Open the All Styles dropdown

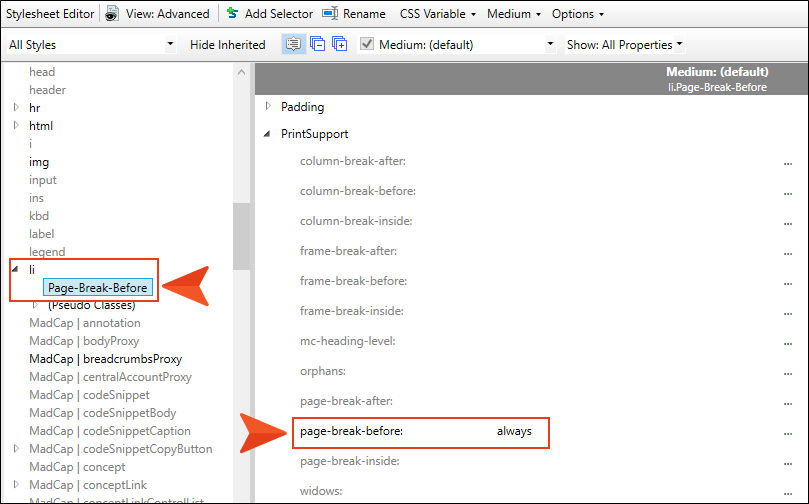tap(90, 44)
